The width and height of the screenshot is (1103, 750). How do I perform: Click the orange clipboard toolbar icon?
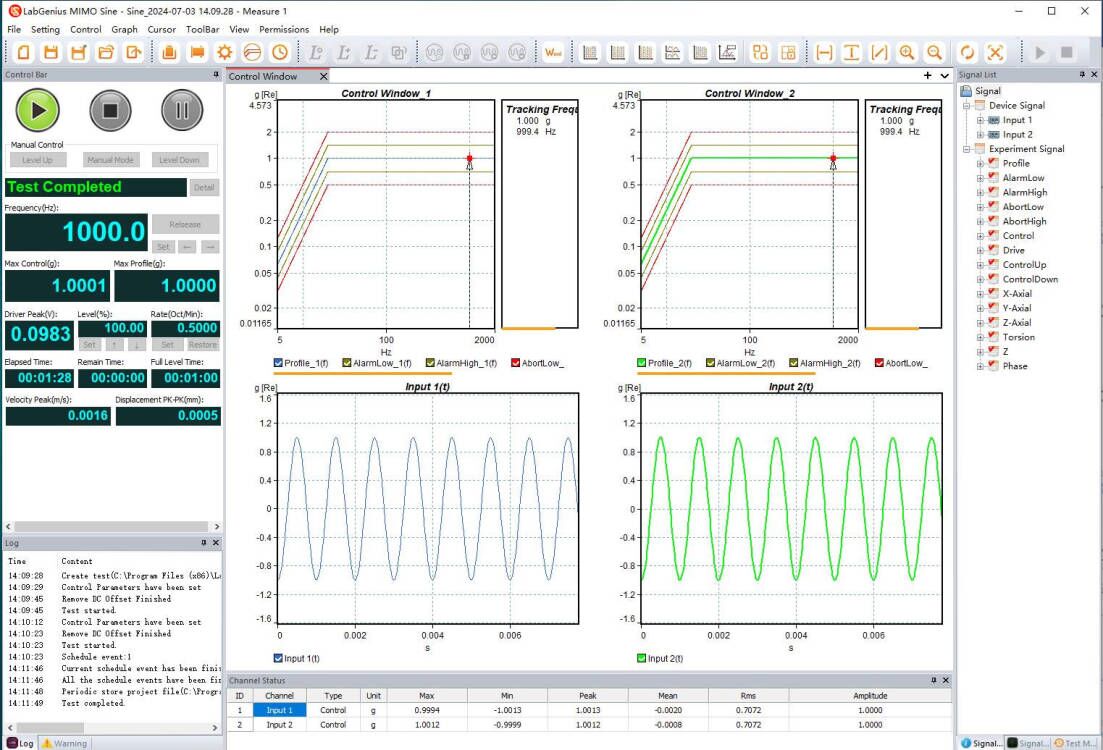pos(169,52)
